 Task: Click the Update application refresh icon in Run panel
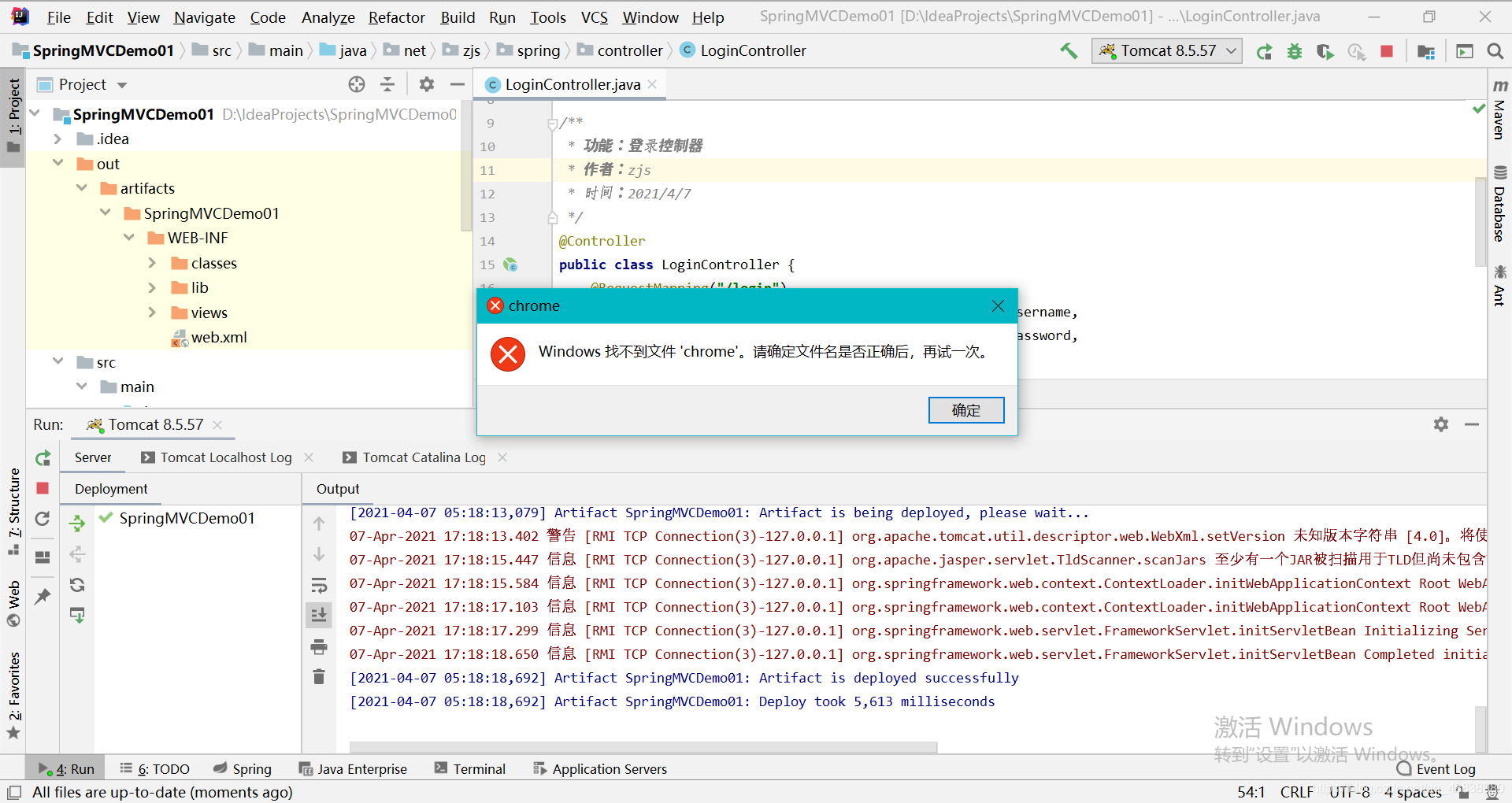tap(43, 518)
